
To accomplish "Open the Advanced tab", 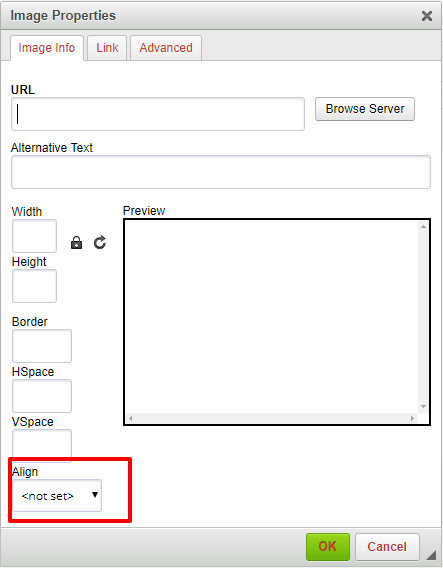I will [x=166, y=48].
